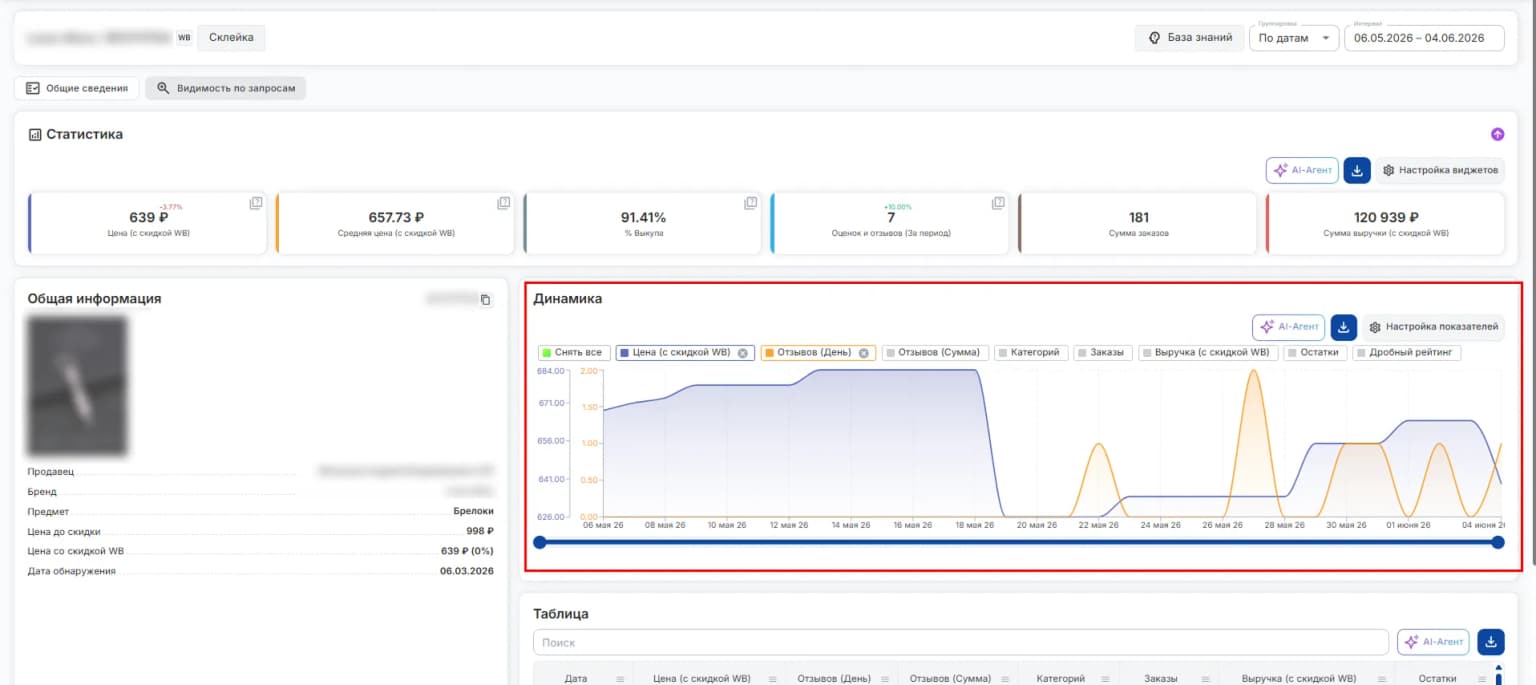Open Настройка показателей settings

(1433, 327)
